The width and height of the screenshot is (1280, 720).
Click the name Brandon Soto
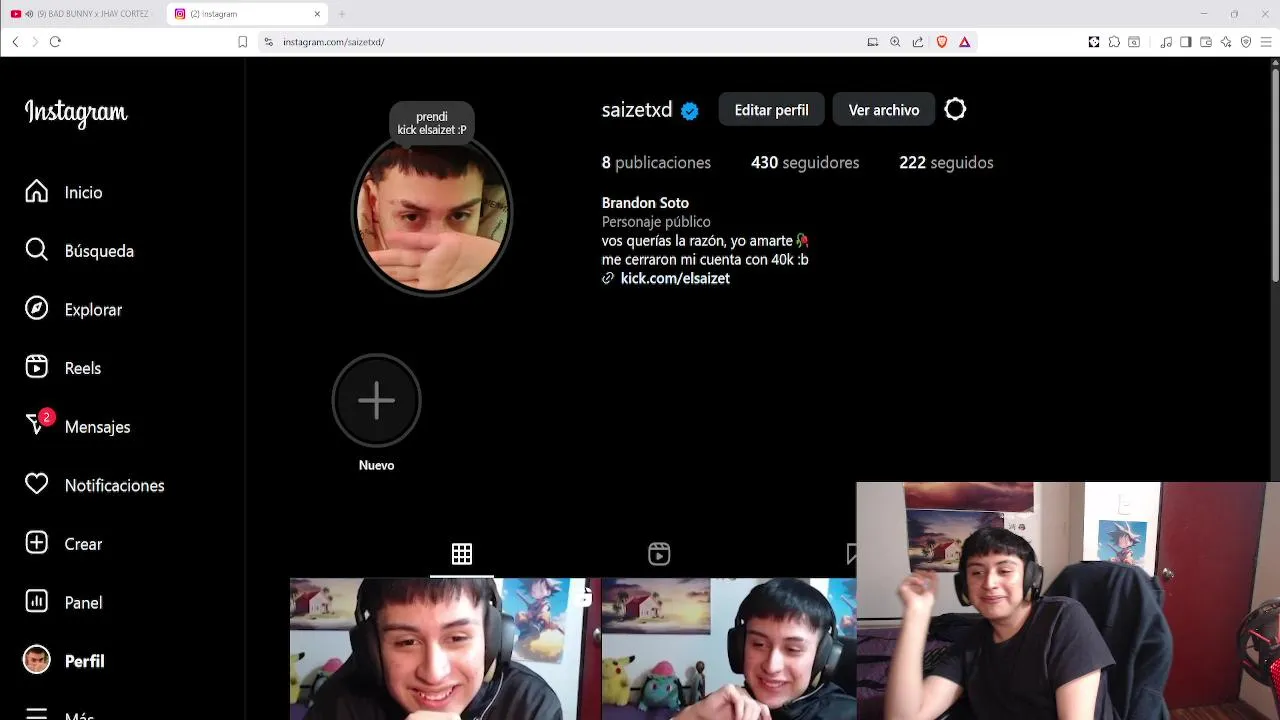click(x=645, y=203)
